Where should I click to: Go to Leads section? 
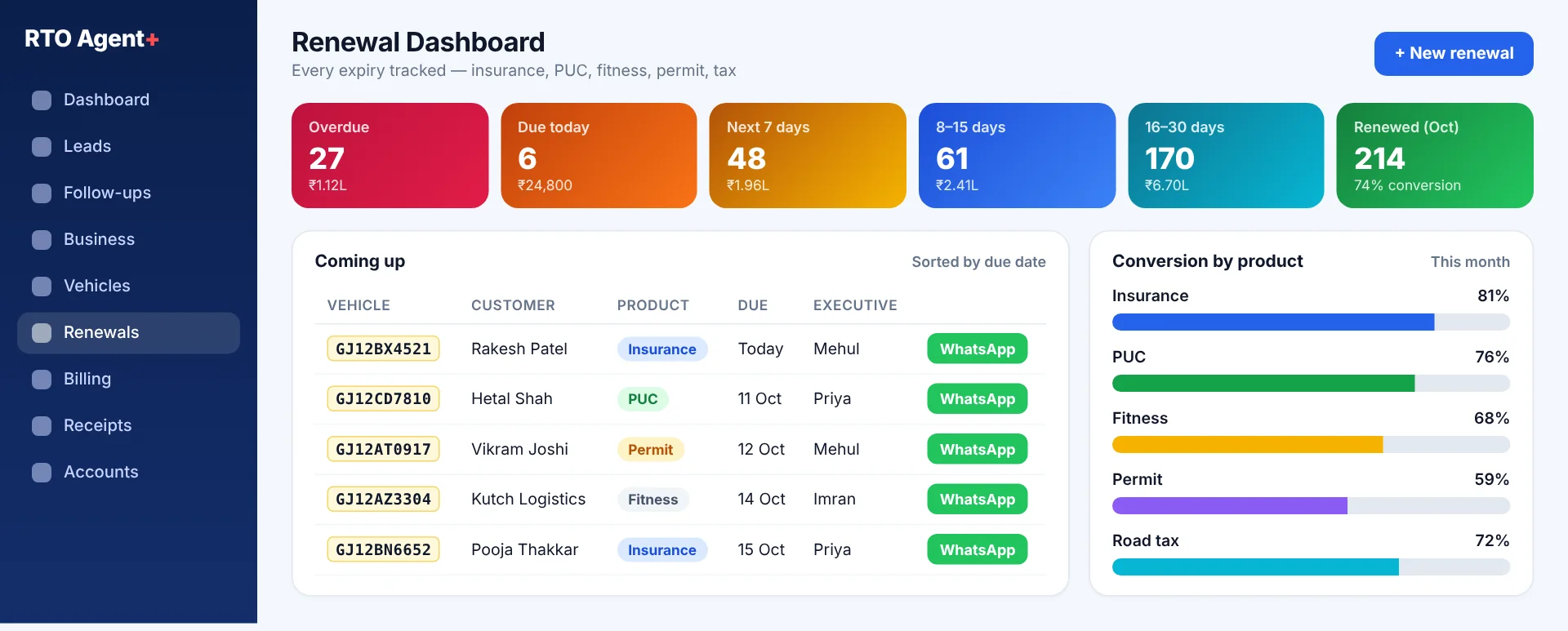point(128,147)
